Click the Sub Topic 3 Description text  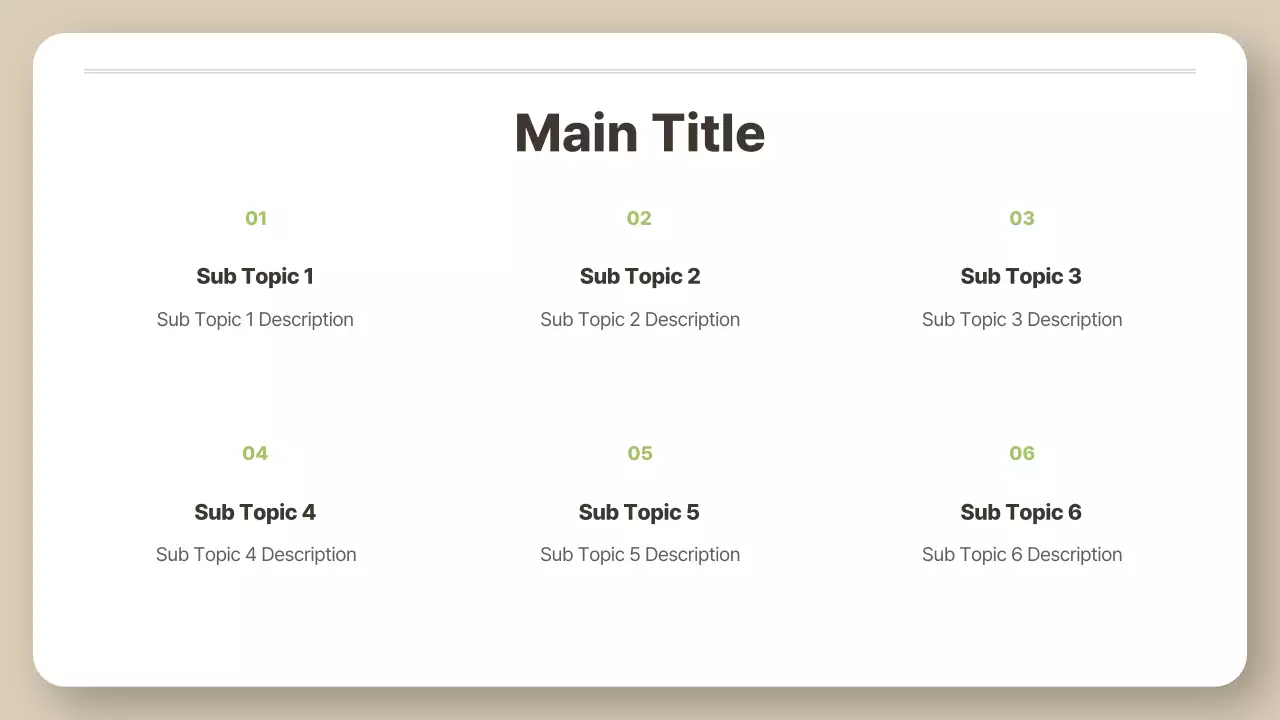(1022, 320)
